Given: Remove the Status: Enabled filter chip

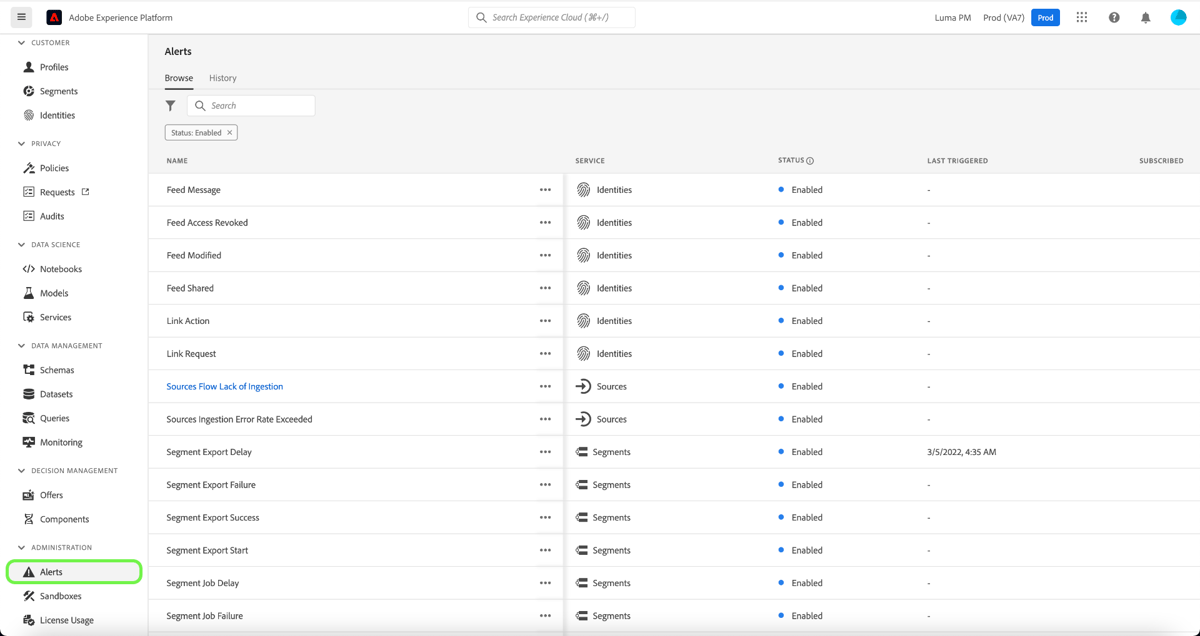Looking at the screenshot, I should pos(230,131).
